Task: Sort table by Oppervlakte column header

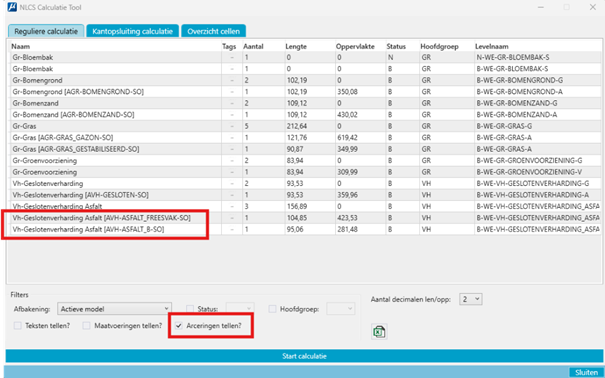Action: pos(355,46)
